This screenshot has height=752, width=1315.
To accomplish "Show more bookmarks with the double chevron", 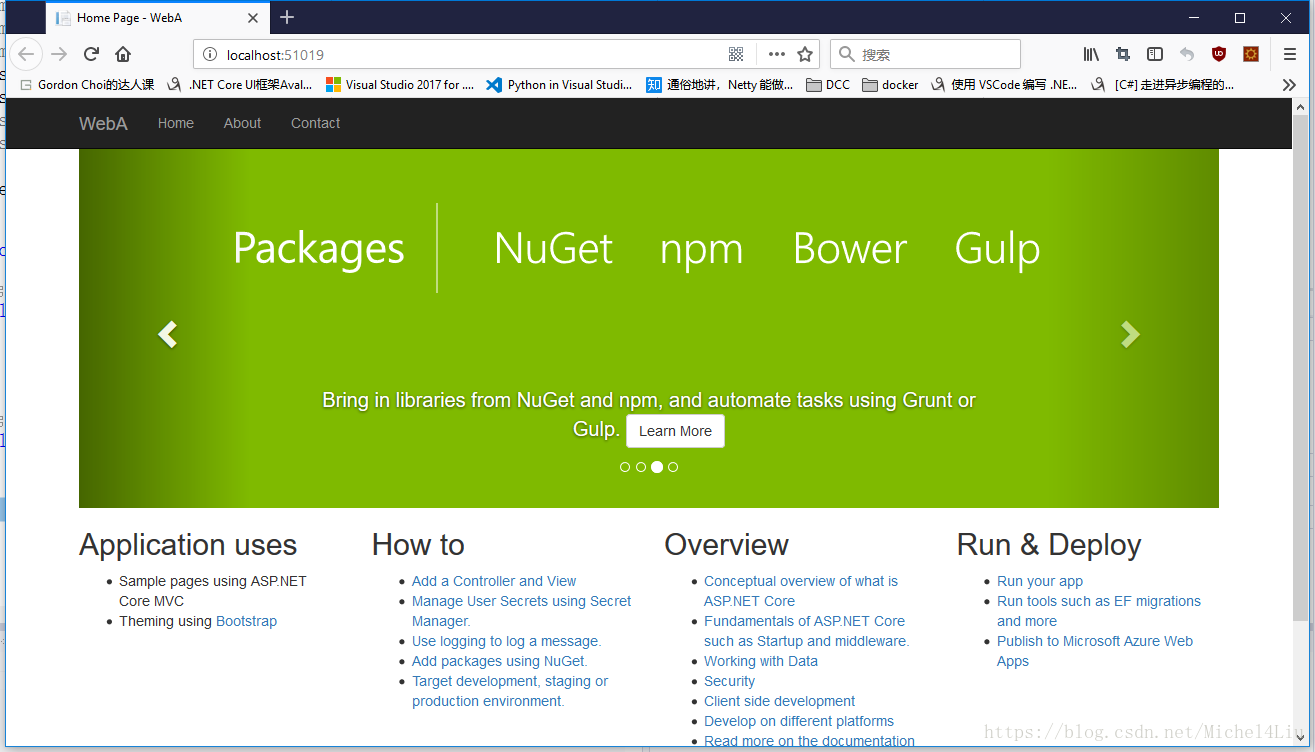I will point(1289,85).
